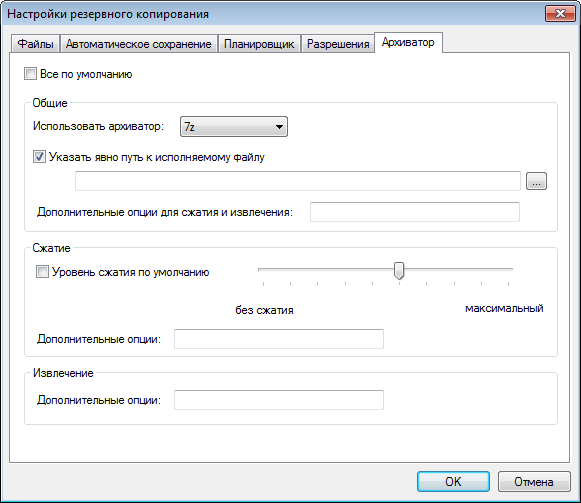Go to the "Планировщик" tab
Image resolution: width=581 pixels, height=503 pixels.
pos(259,44)
